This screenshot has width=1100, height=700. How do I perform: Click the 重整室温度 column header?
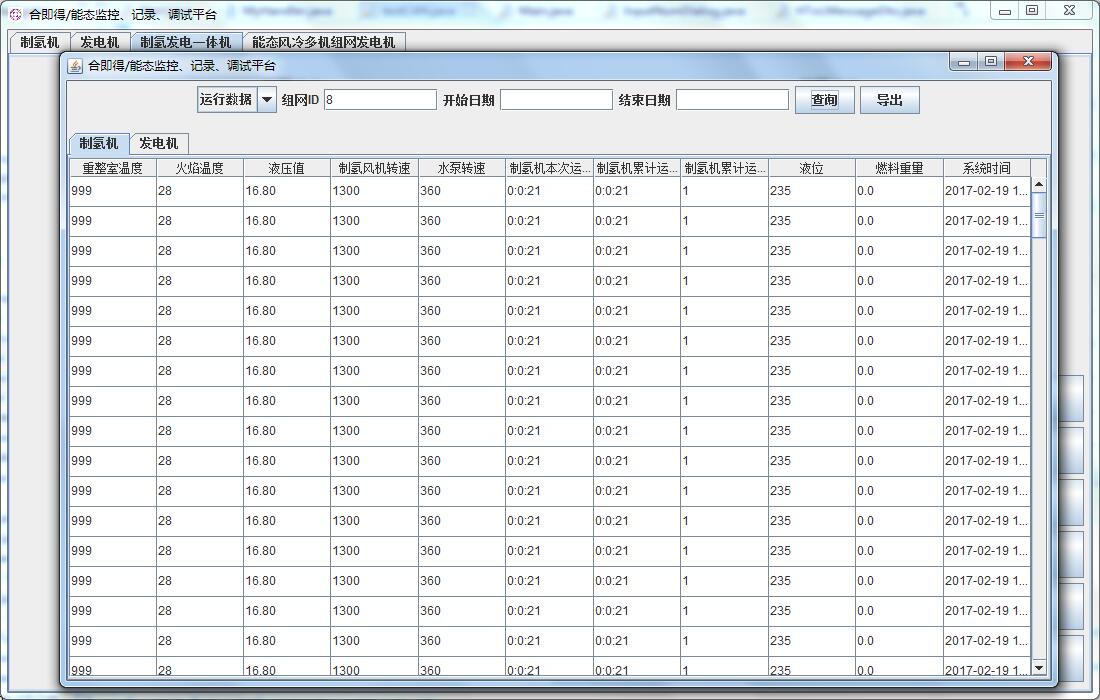pyautogui.click(x=112, y=168)
